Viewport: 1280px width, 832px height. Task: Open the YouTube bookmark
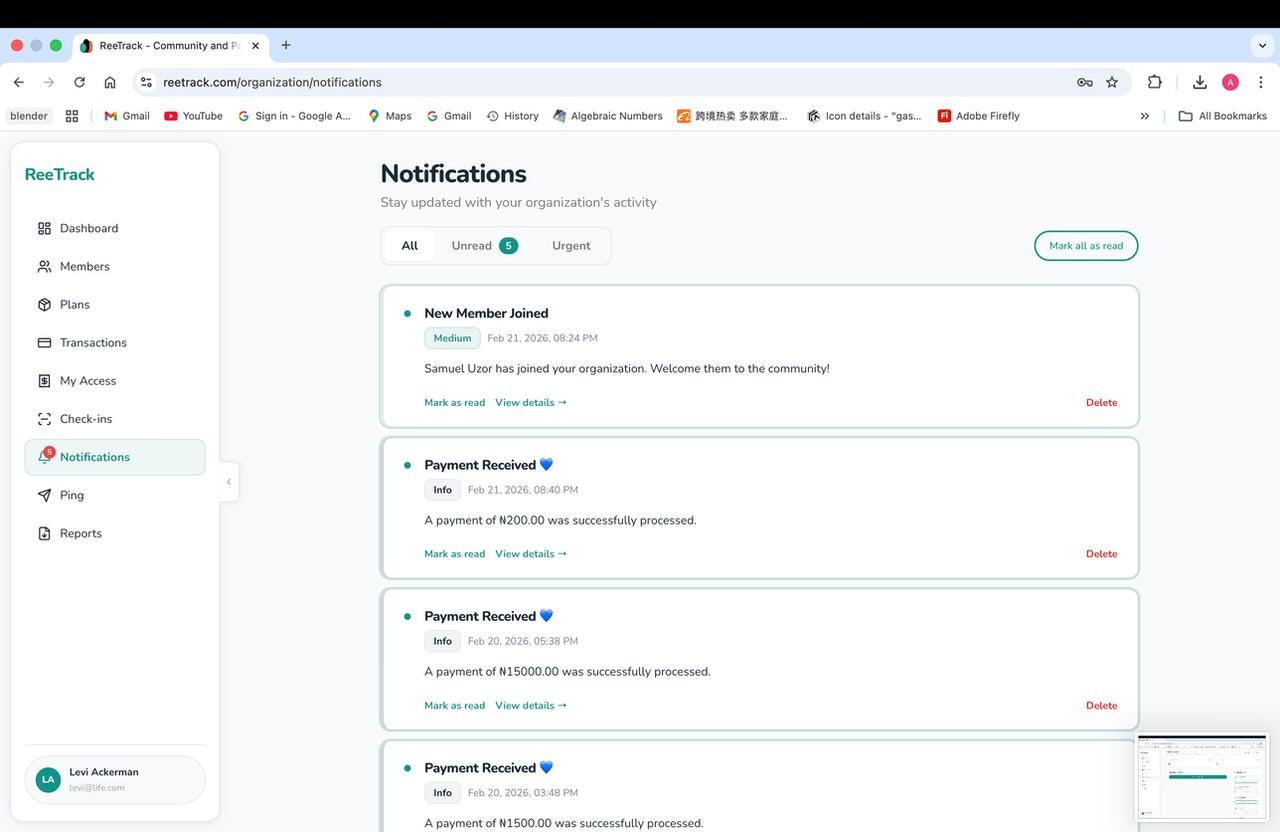193,115
